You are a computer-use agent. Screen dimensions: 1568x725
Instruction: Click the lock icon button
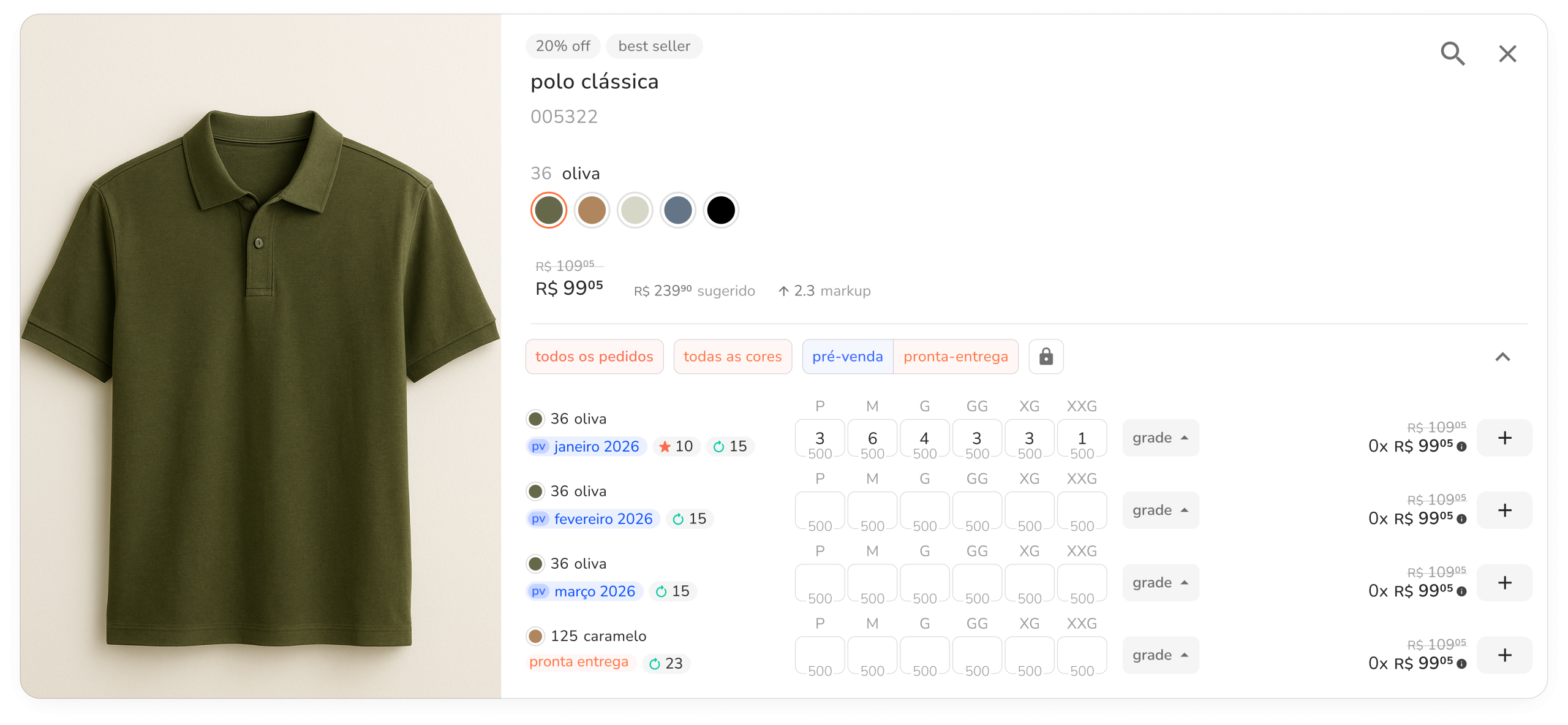(x=1046, y=357)
